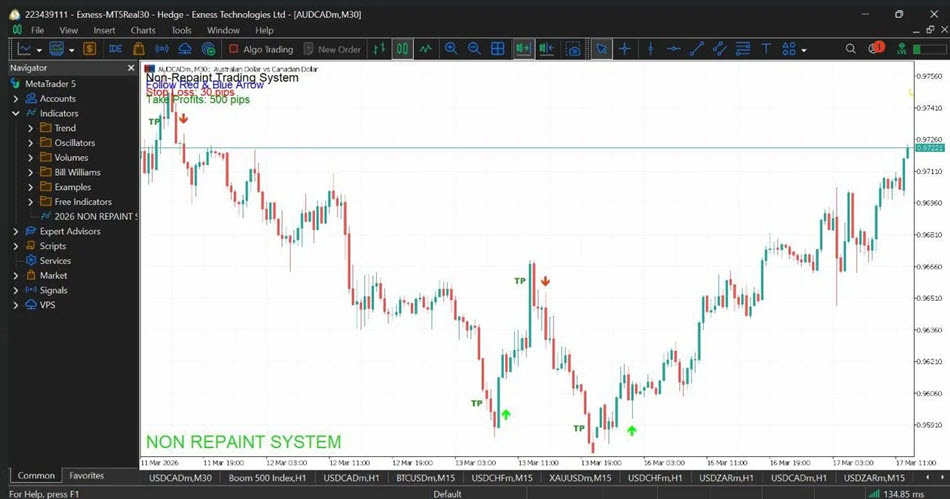Collapse the Indicators tree node
Viewport: 950px width, 499px height.
(x=16, y=113)
